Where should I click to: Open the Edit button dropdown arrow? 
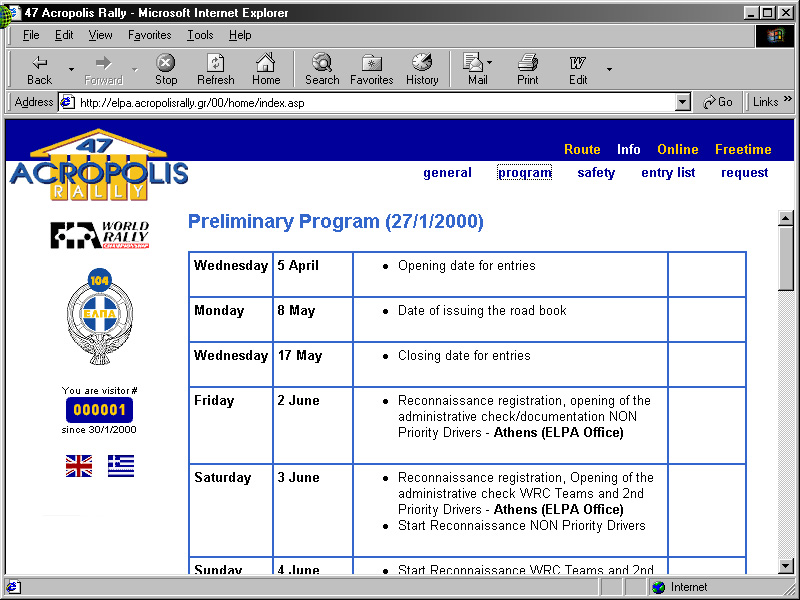(609, 69)
